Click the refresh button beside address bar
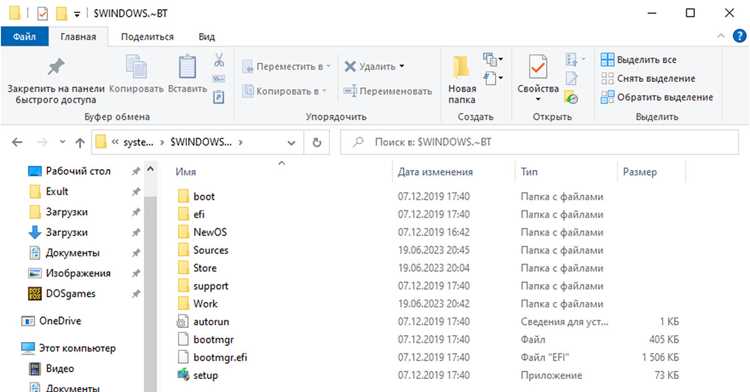This screenshot has height=392, width=750. coord(317,142)
